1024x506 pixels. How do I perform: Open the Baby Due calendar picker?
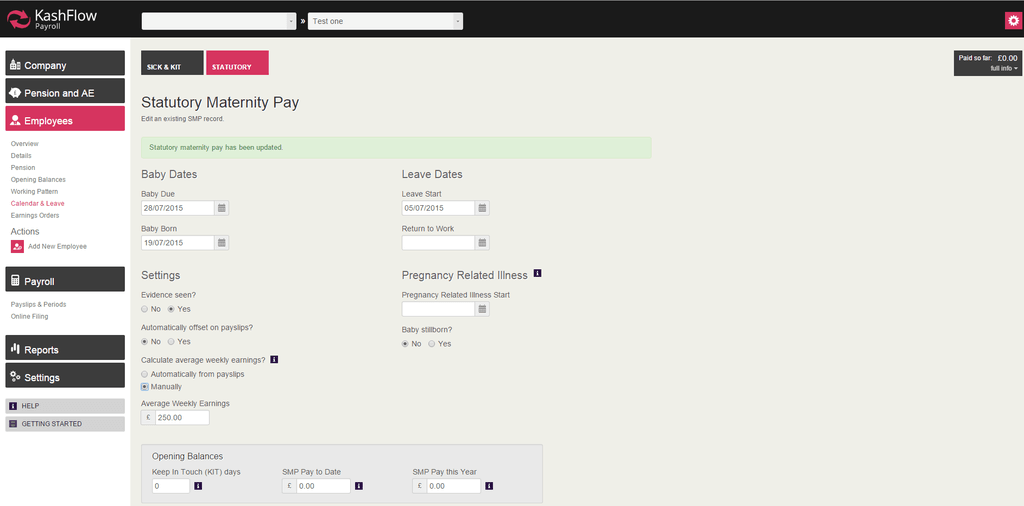point(222,208)
